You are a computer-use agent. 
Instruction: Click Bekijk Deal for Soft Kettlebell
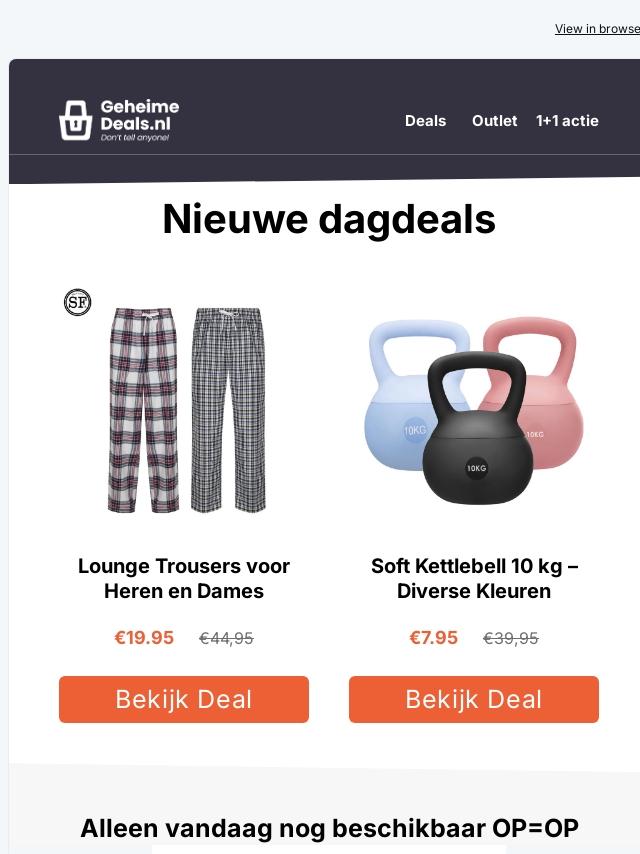[474, 699]
